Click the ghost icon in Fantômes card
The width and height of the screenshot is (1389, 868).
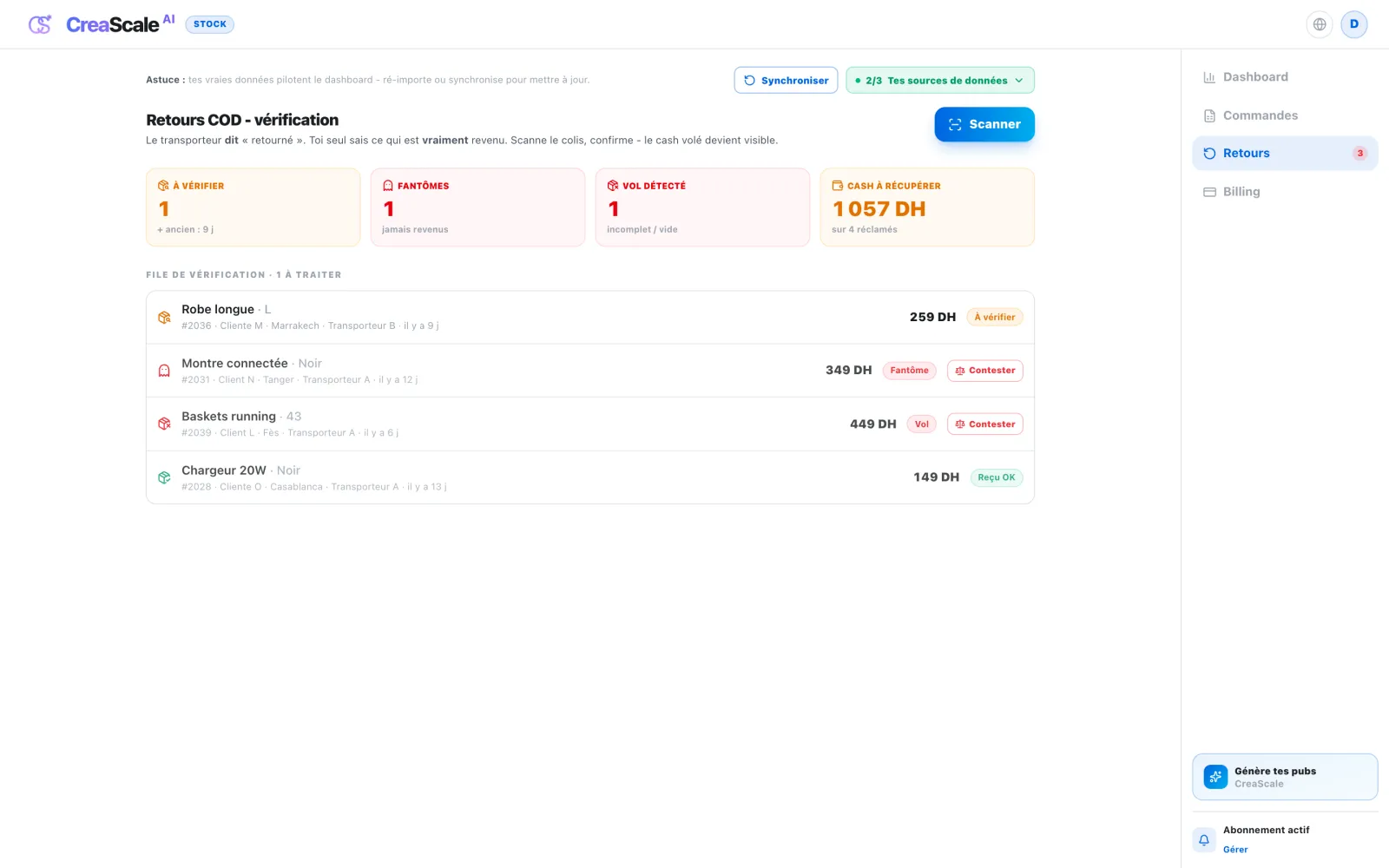click(x=388, y=186)
